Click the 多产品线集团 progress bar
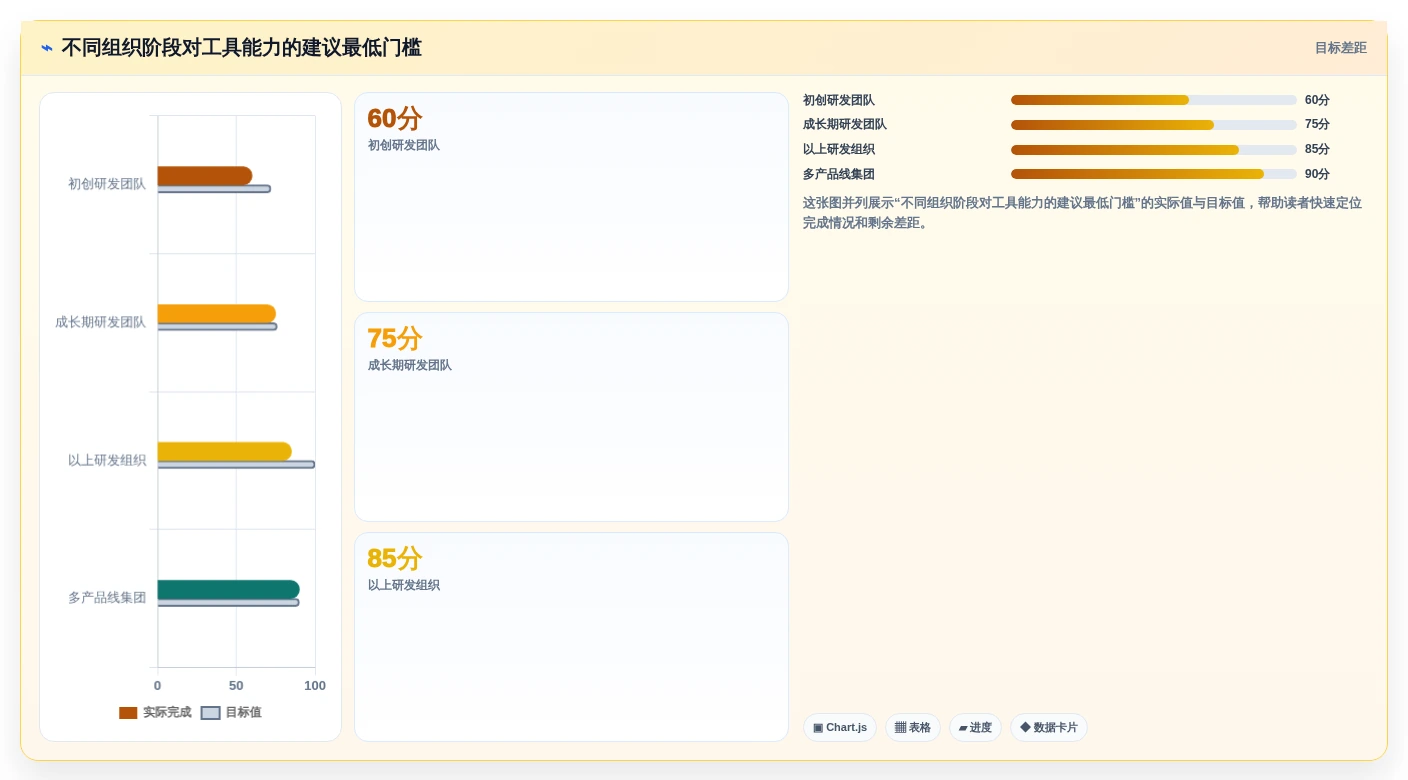The image size is (1408, 780). (1153, 174)
